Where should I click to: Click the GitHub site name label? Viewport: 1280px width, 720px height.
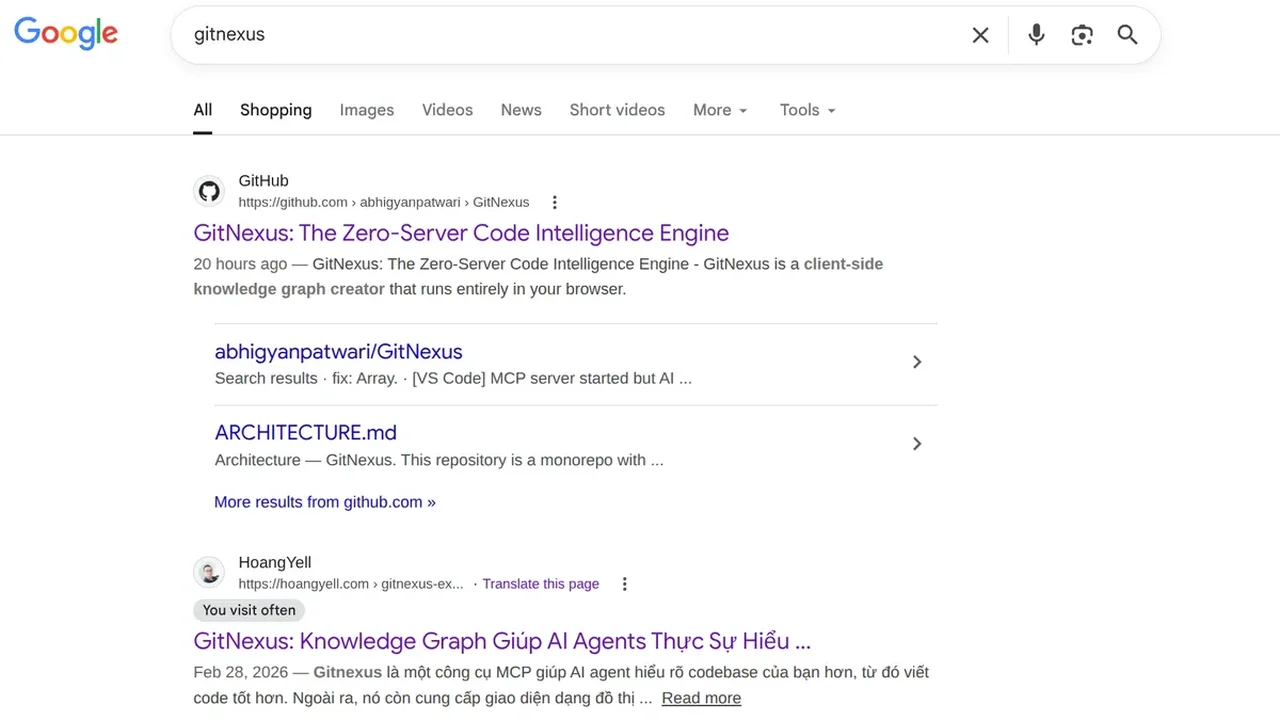pyautogui.click(x=263, y=181)
